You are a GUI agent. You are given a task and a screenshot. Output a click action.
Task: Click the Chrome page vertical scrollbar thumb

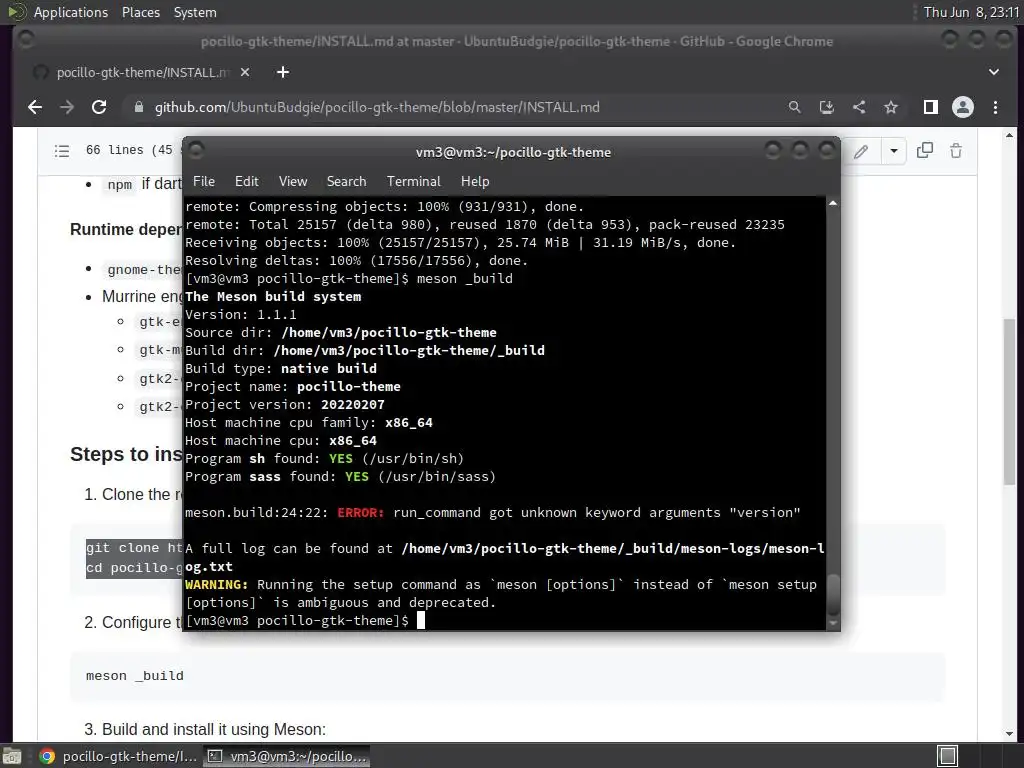coord(1009,400)
